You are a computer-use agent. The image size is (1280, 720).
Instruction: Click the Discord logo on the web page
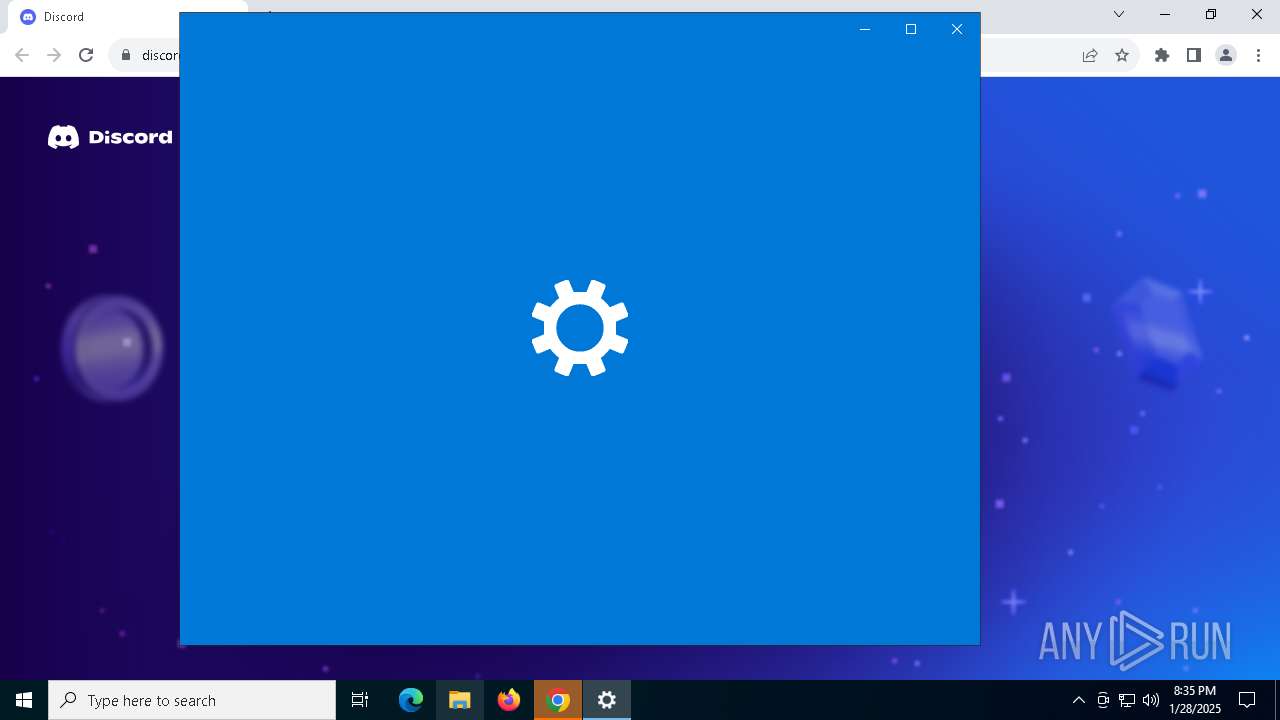110,137
